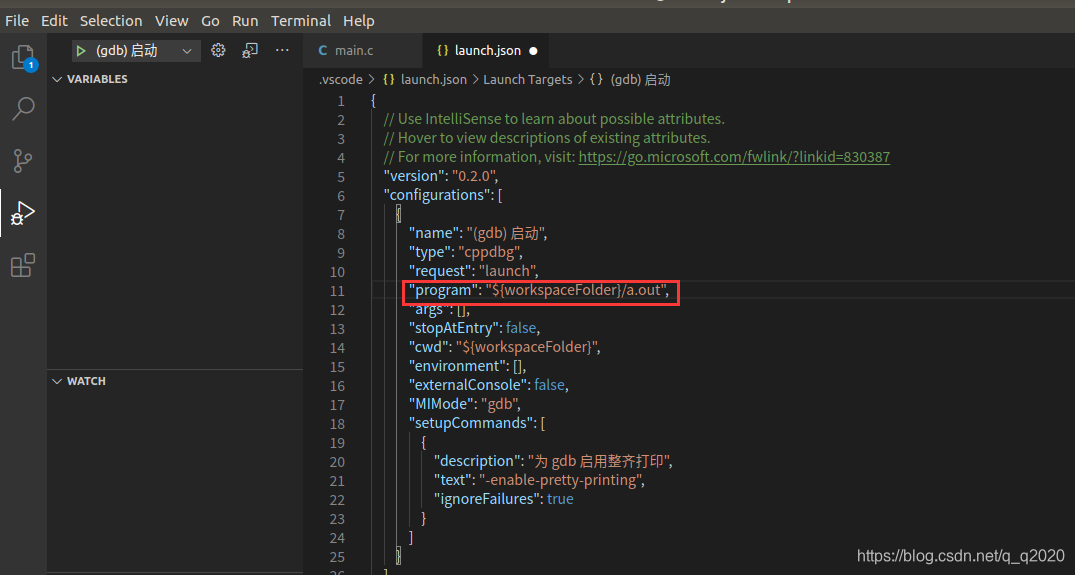Open the Extensions view icon
The image size is (1075, 575).
click(23, 265)
